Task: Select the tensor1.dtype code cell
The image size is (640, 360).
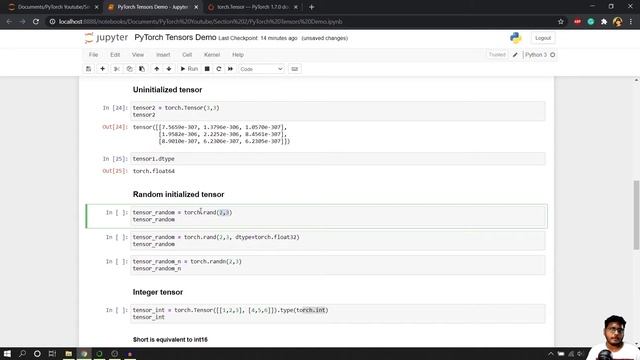Action: click(338, 159)
